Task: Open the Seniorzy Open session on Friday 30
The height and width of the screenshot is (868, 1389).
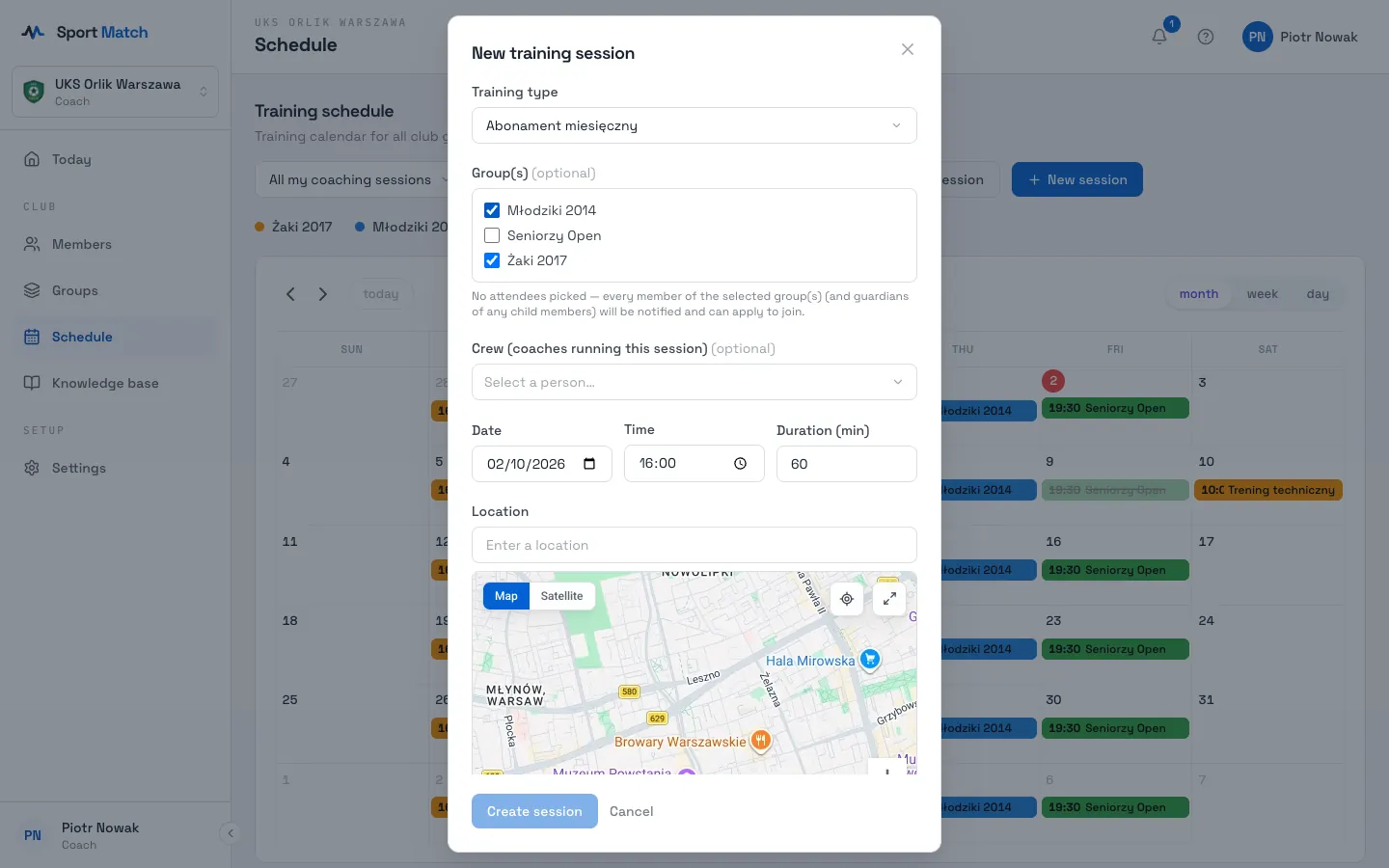Action: (1115, 728)
